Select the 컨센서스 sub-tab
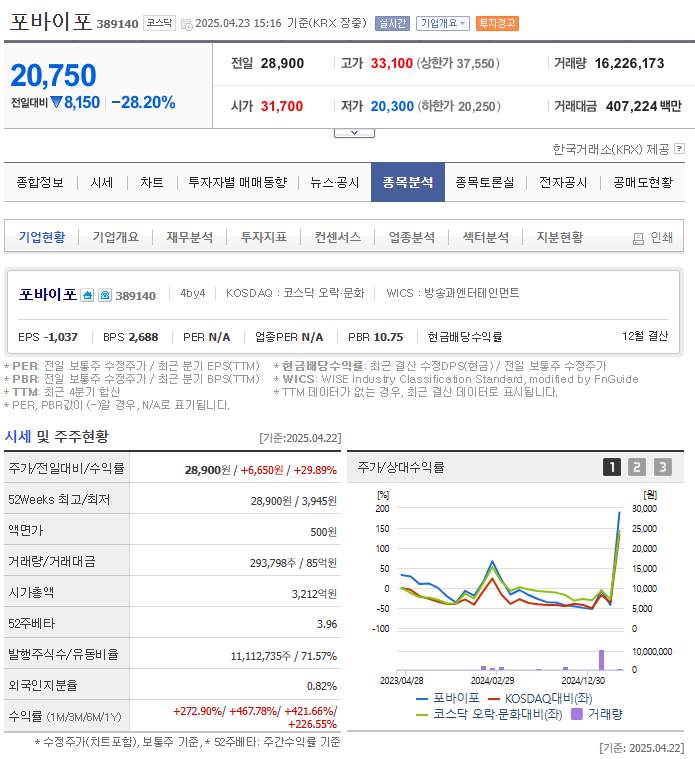The width and height of the screenshot is (695, 759). (x=338, y=237)
